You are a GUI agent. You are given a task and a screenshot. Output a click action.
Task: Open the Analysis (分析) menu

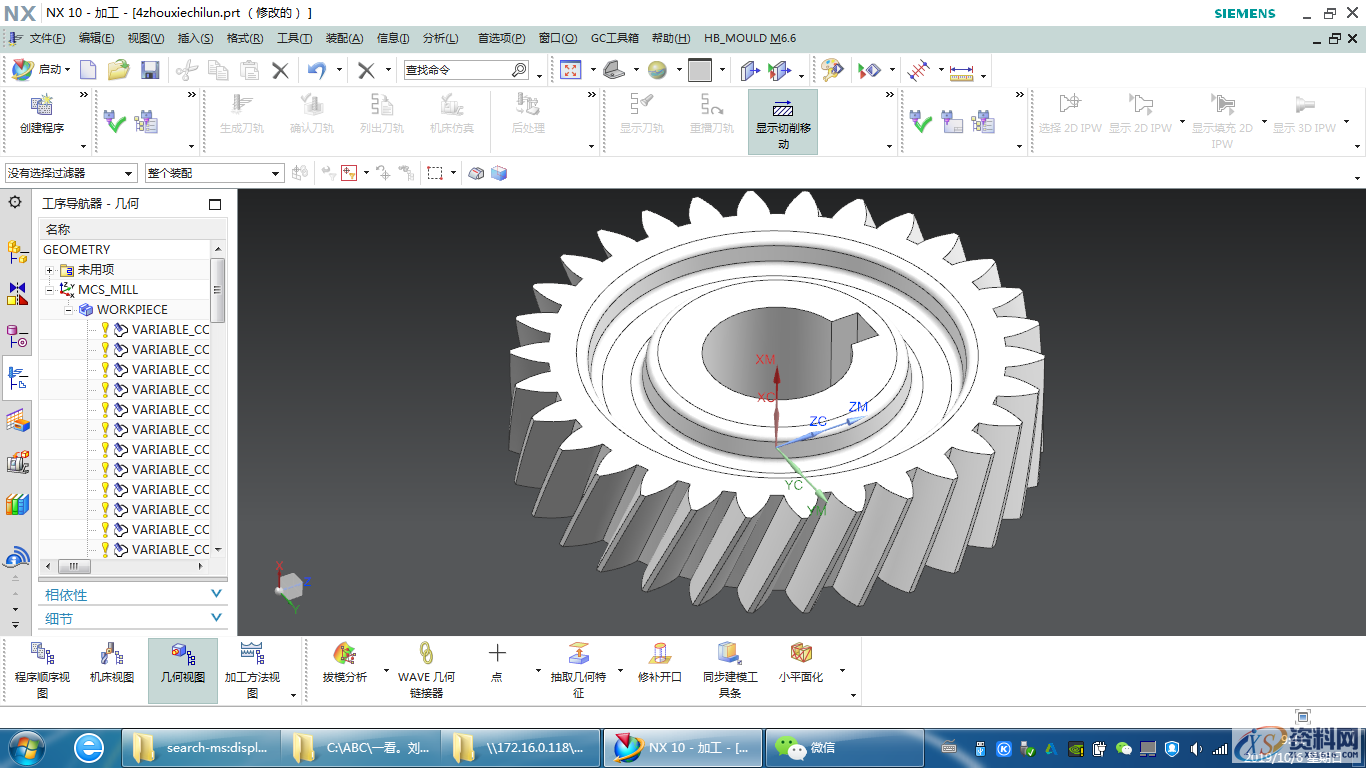click(440, 38)
